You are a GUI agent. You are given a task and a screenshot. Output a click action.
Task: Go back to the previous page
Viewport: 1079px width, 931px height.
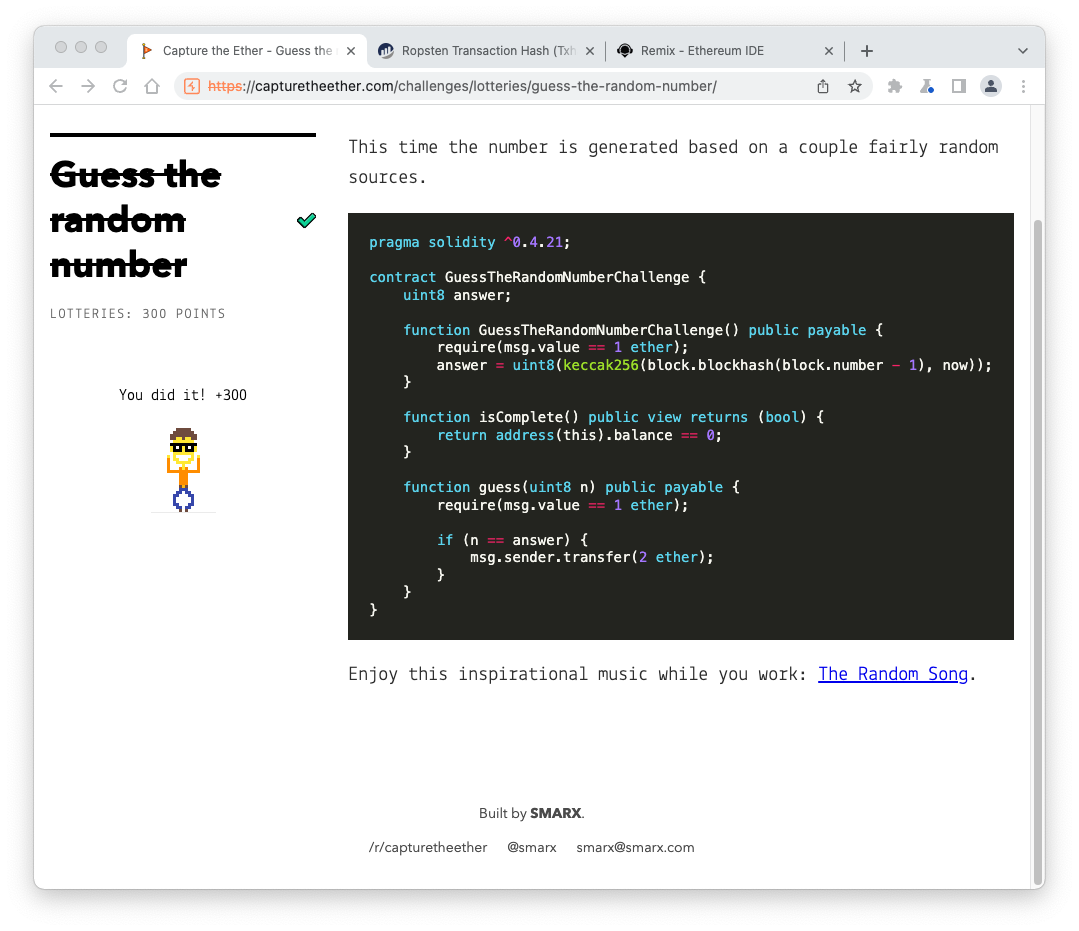point(56,86)
